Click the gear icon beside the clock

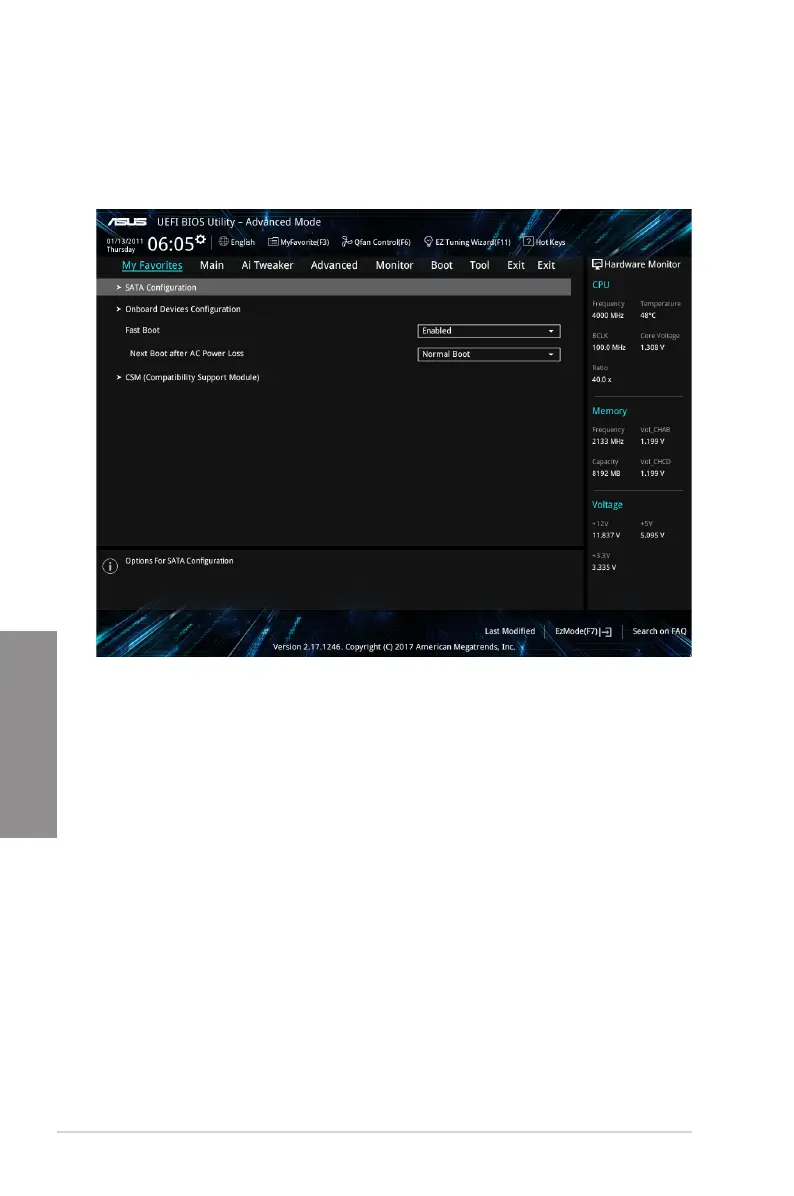pyautogui.click(x=201, y=239)
